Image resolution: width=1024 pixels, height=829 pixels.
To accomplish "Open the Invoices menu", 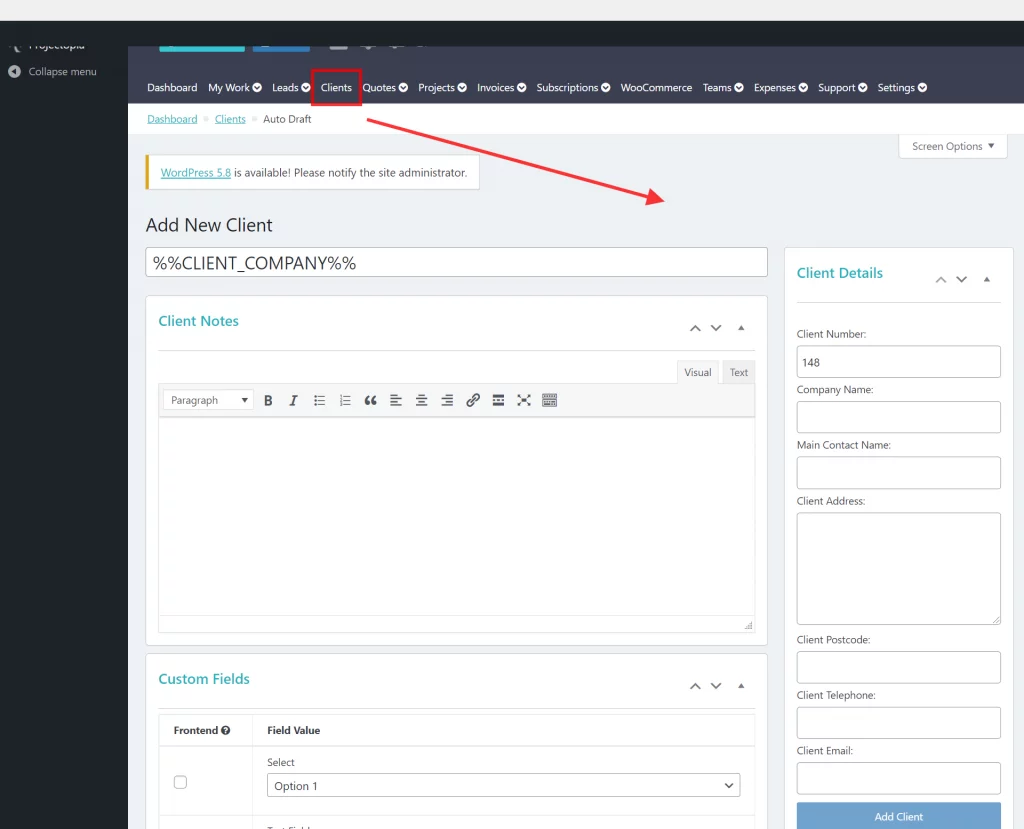I will [x=502, y=88].
